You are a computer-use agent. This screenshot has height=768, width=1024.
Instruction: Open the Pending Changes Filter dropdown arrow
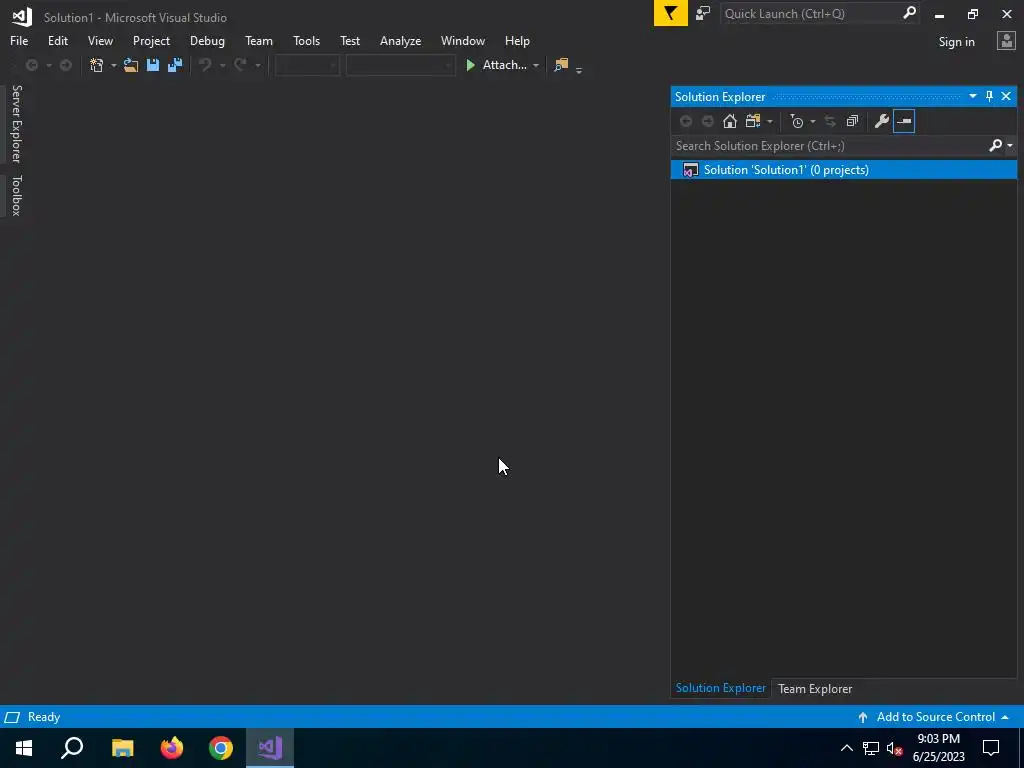click(812, 121)
